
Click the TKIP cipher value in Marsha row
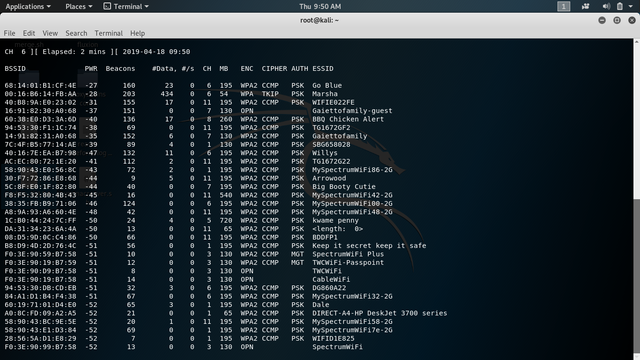click(x=270, y=94)
